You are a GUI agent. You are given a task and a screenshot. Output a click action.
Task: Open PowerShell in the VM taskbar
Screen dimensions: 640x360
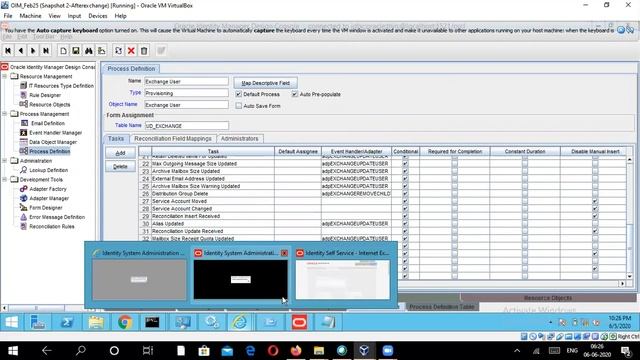coord(67,322)
